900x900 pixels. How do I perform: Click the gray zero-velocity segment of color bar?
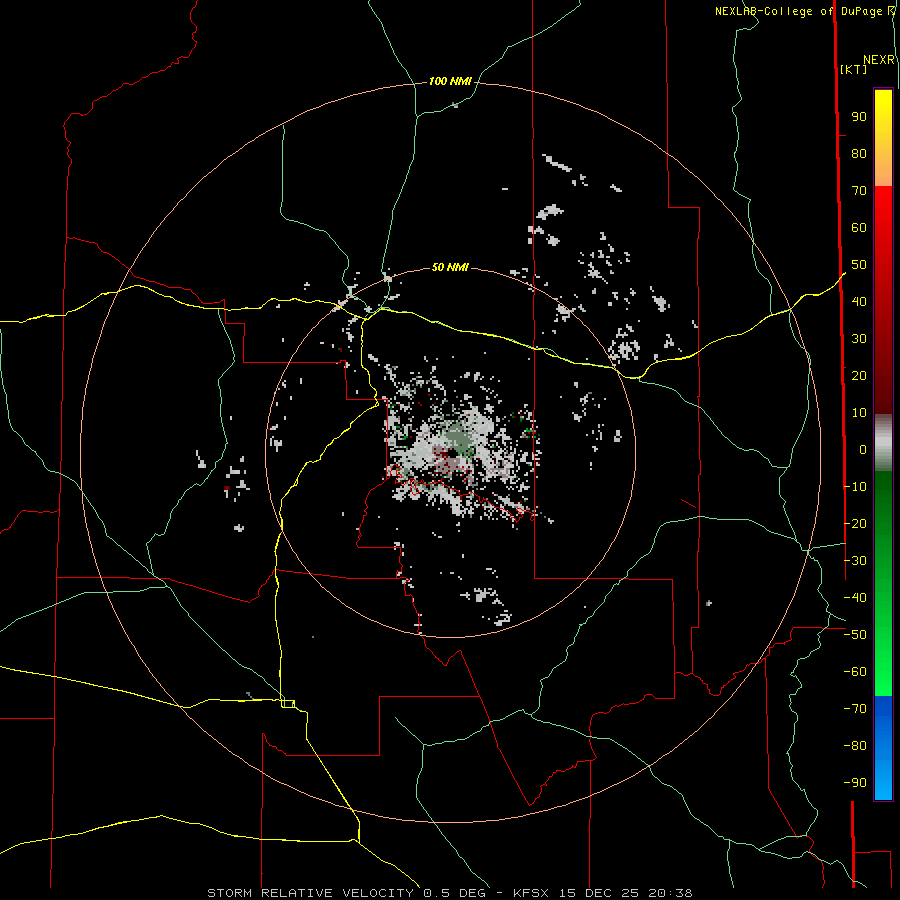883,443
